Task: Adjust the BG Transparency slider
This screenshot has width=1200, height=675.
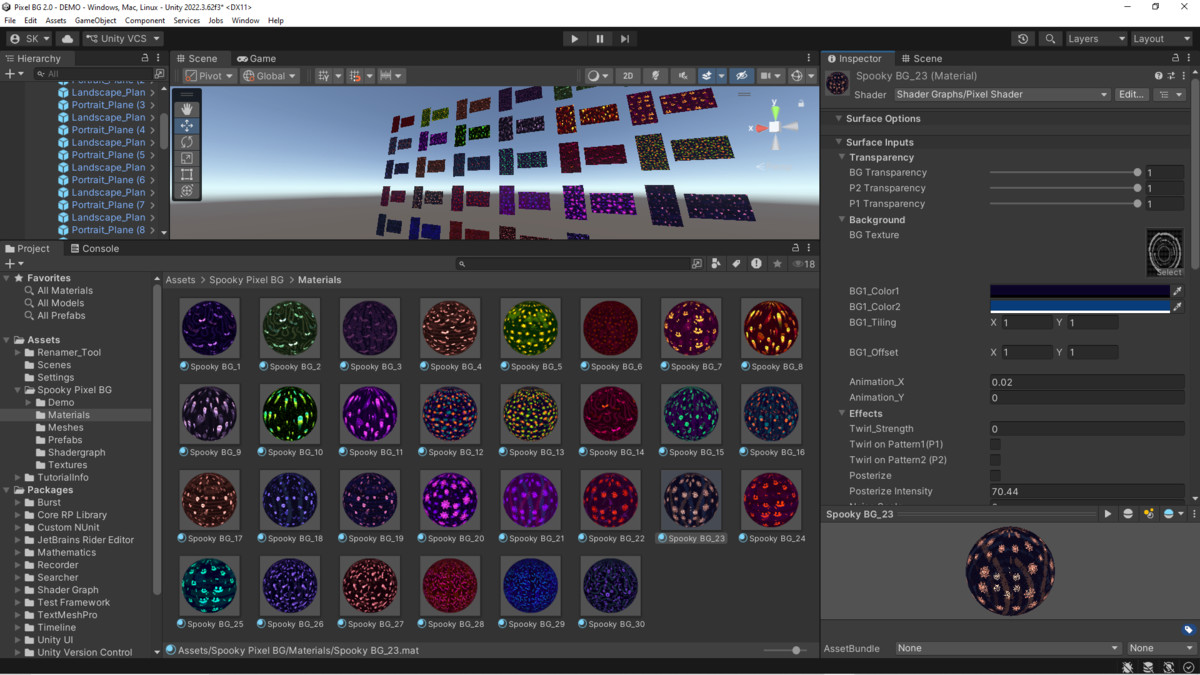Action: tap(1064, 173)
